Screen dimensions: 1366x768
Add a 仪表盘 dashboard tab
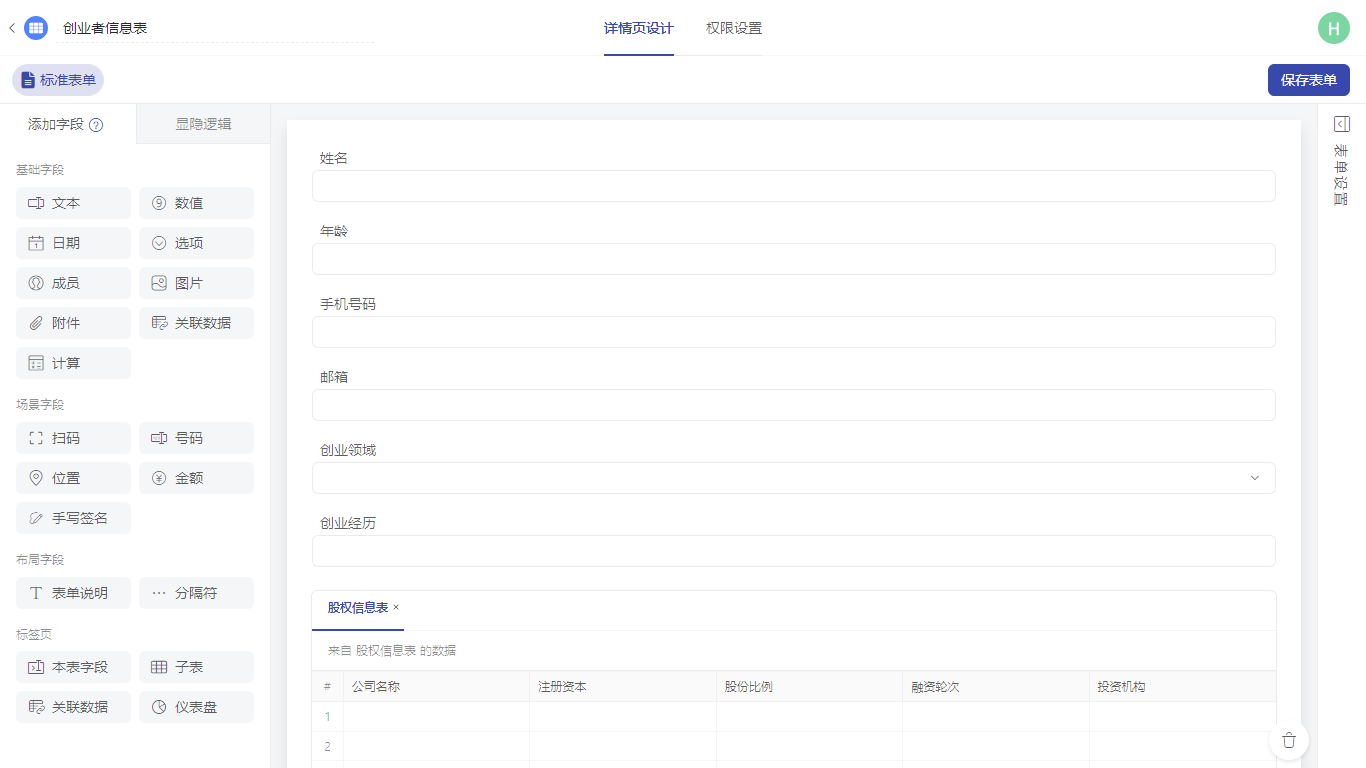click(196, 707)
